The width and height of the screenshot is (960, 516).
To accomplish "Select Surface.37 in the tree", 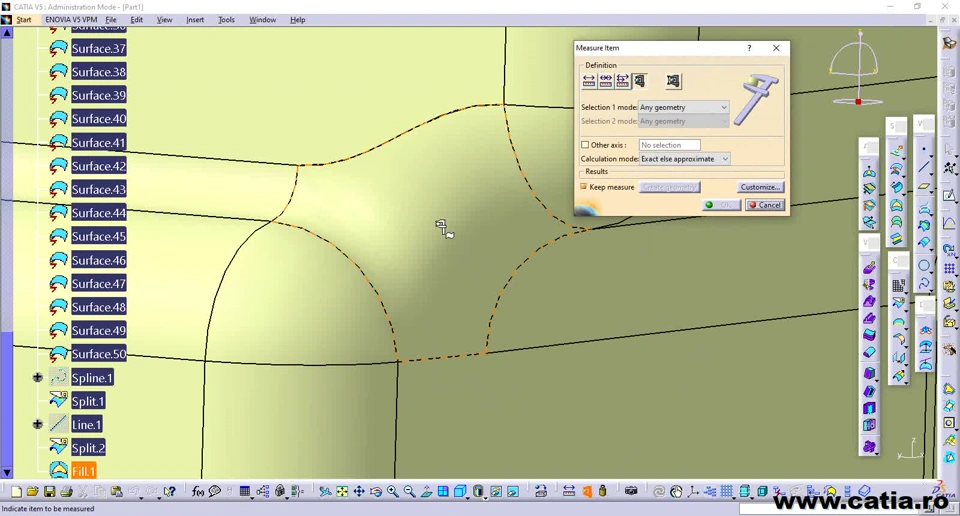I will (98, 48).
